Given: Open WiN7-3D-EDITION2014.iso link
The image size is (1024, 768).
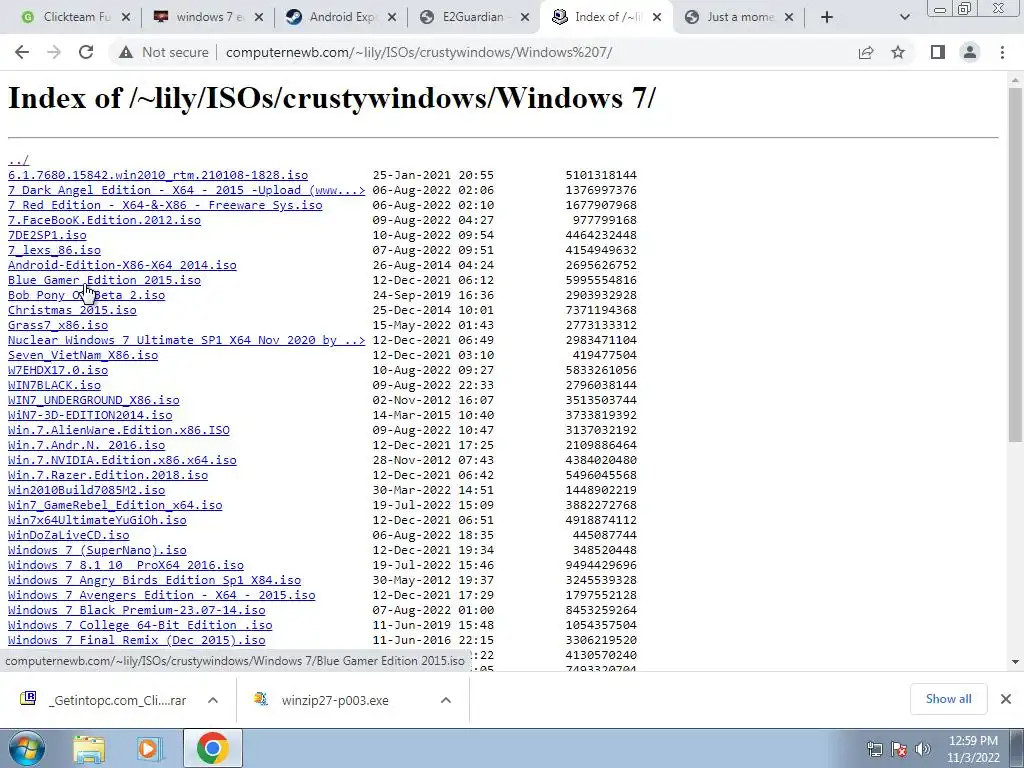Looking at the screenshot, I should (90, 415).
